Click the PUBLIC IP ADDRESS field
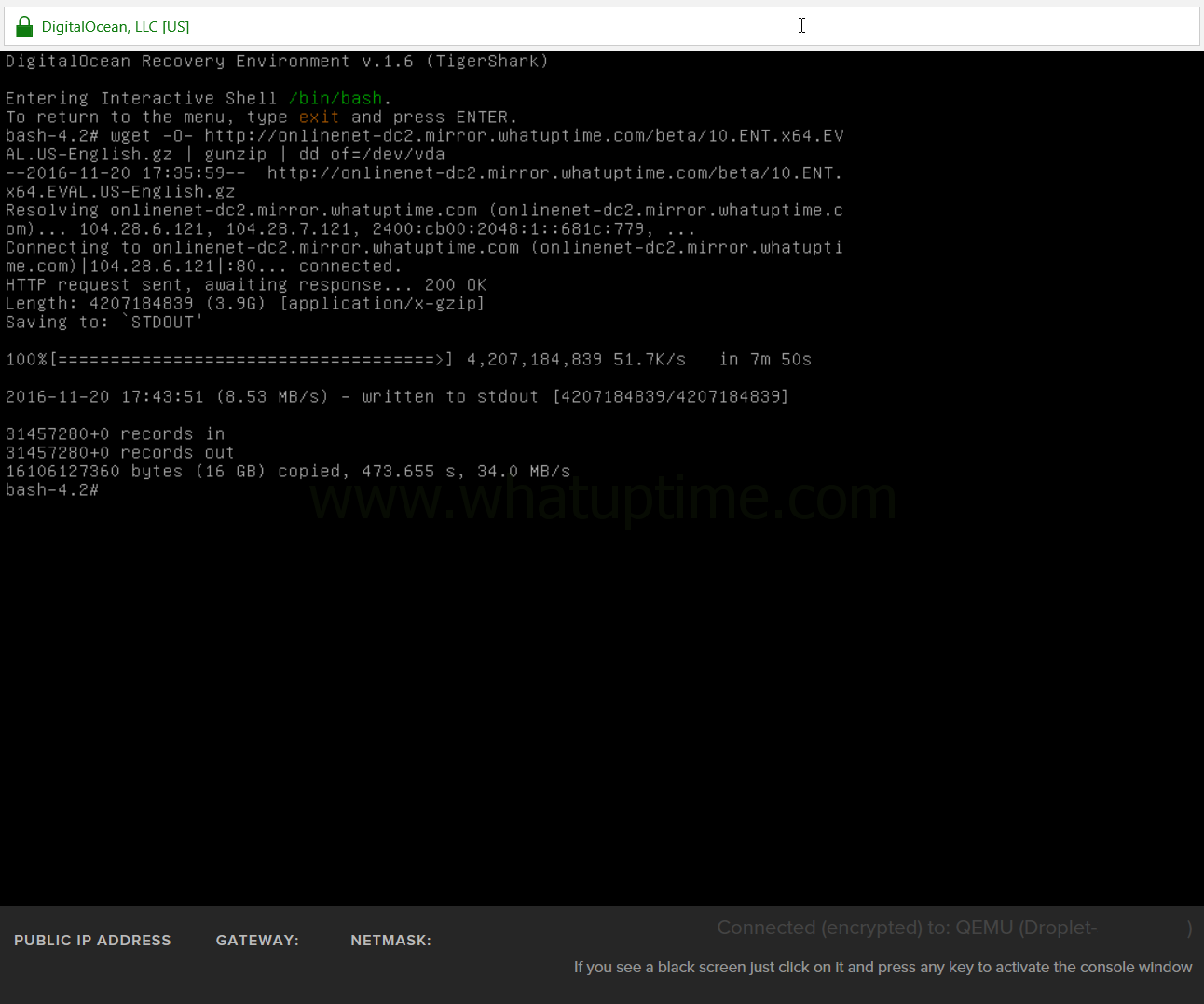Image resolution: width=1204 pixels, height=1004 pixels. click(x=92, y=940)
